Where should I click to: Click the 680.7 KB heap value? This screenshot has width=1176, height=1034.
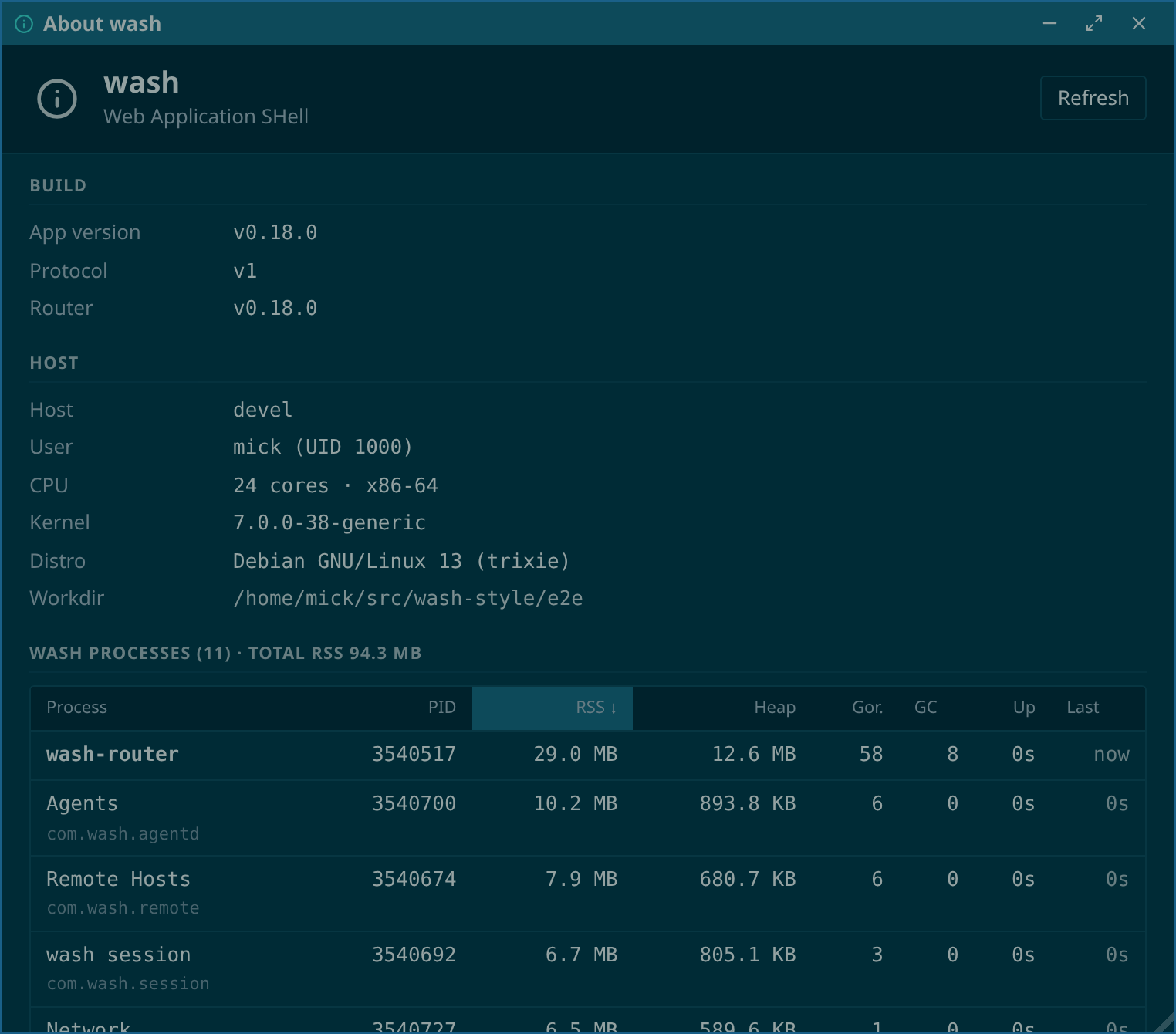(x=747, y=879)
